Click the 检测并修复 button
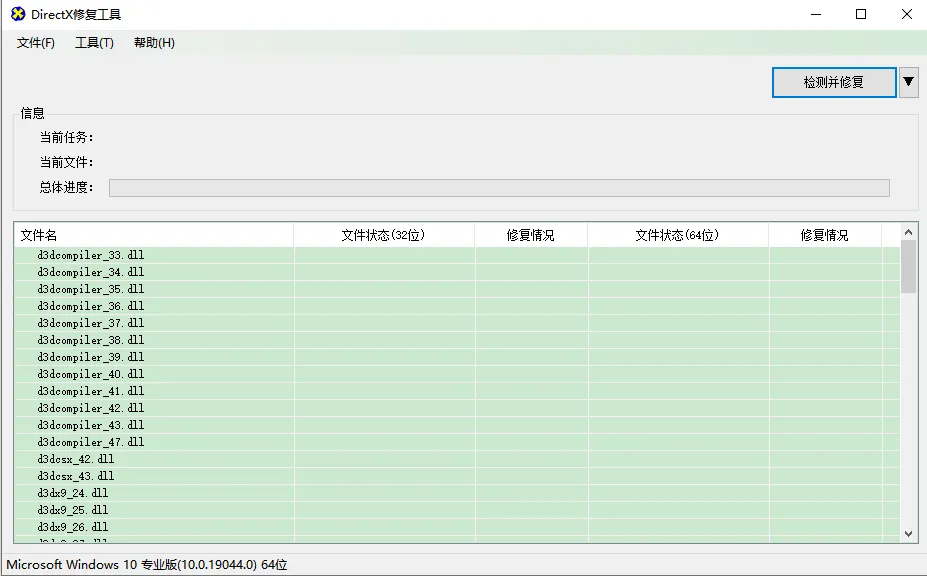The image size is (927, 576). [x=834, y=82]
